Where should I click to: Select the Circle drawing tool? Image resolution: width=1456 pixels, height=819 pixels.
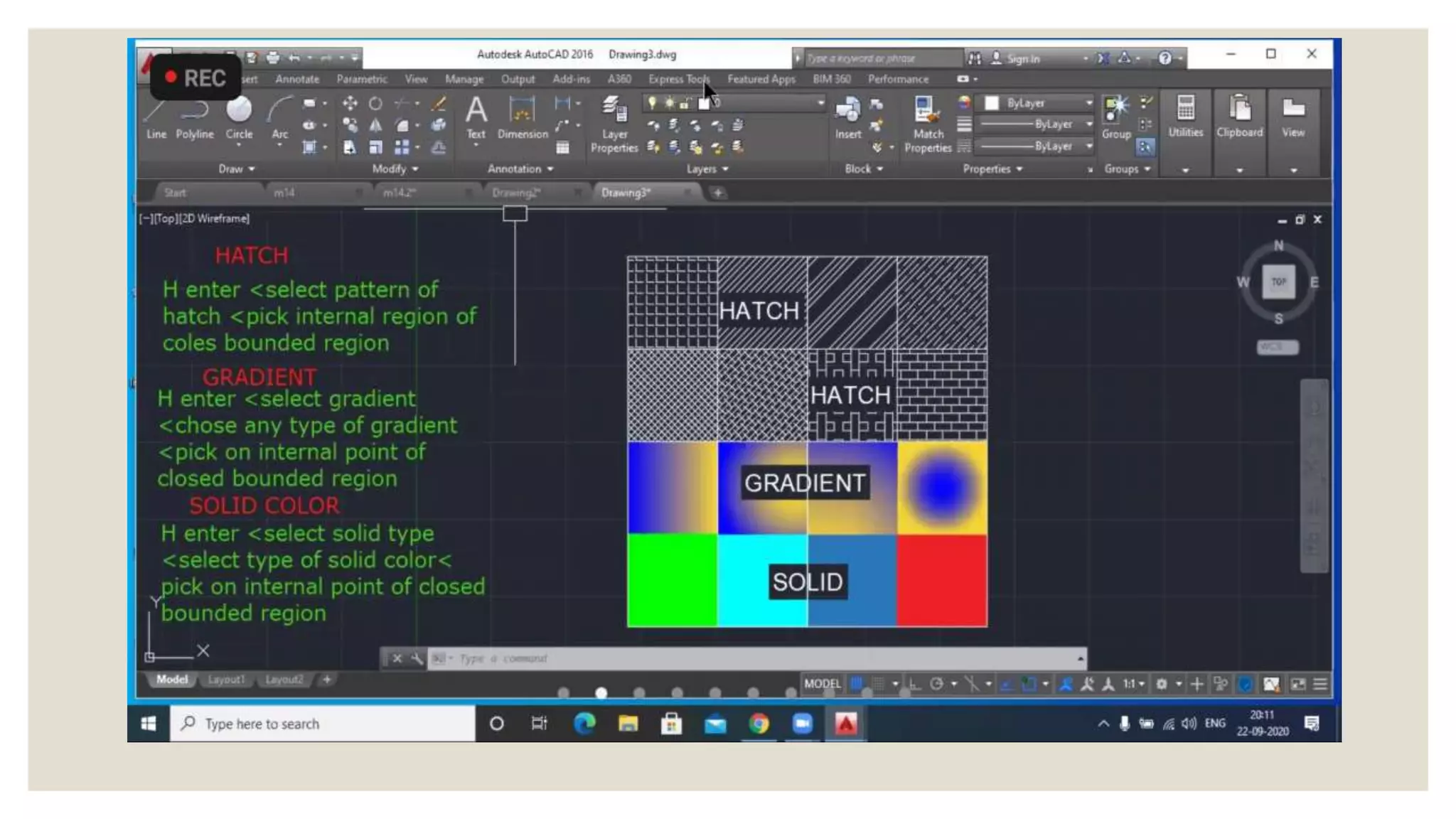pos(239,118)
